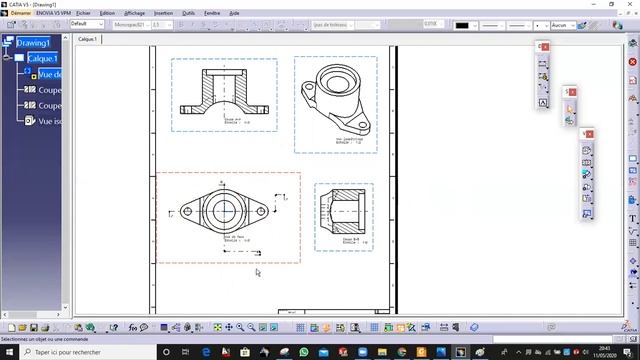Click the Table tool in right toolbar
Viewport: 640px width, 360px height.
pyautogui.click(x=633, y=242)
